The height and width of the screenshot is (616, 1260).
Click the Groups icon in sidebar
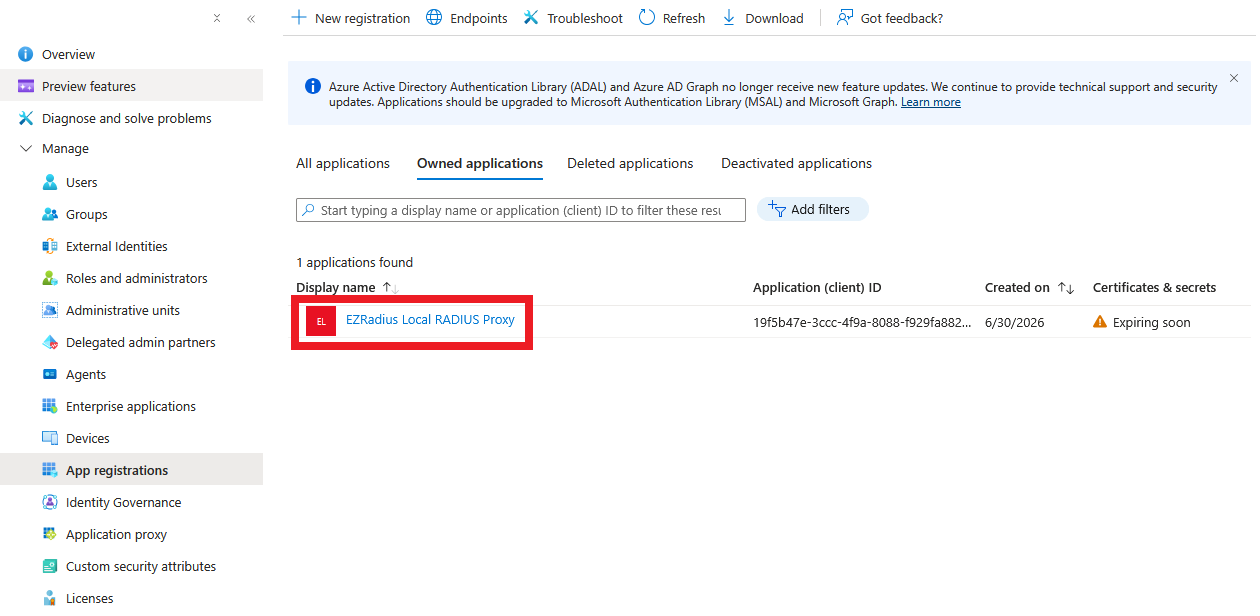point(50,214)
